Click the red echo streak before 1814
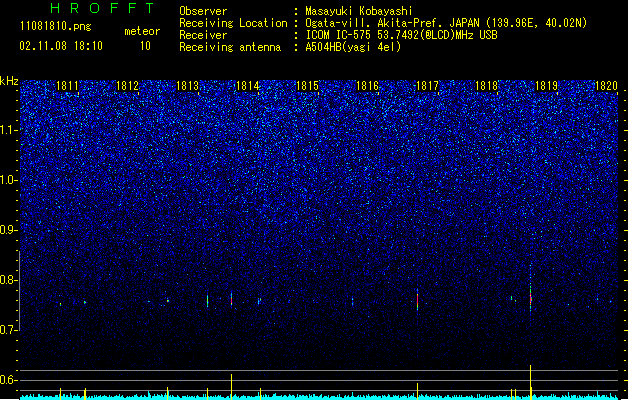The width and height of the screenshot is (629, 400). [231, 299]
